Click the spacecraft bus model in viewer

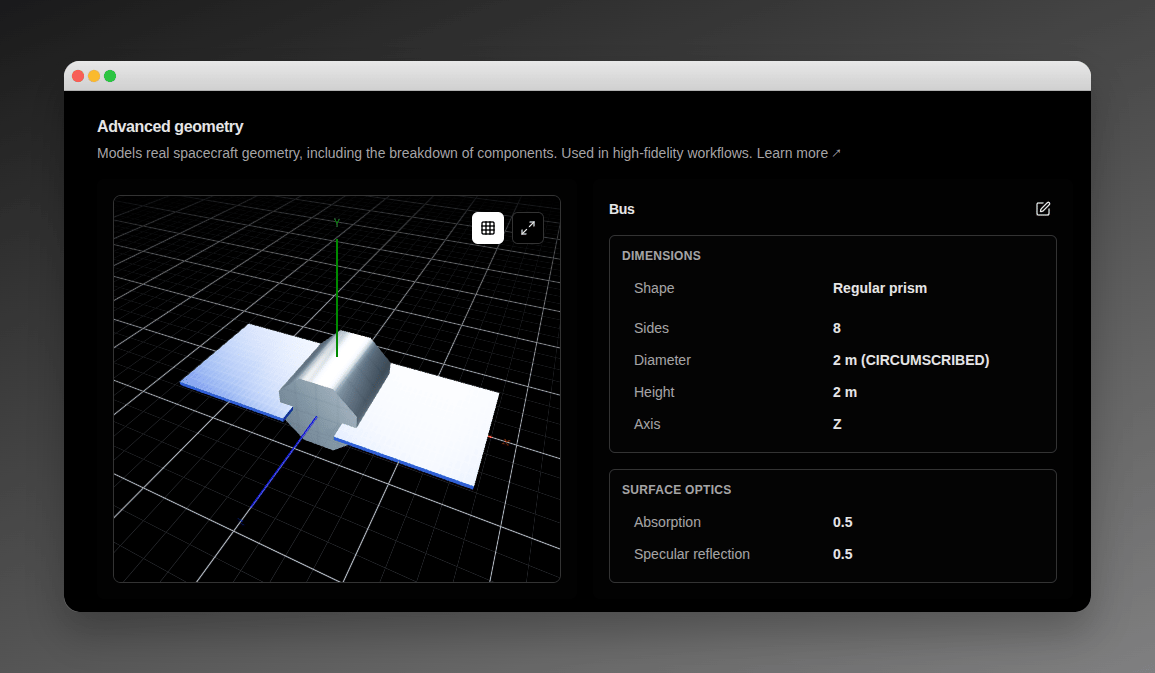[x=335, y=390]
